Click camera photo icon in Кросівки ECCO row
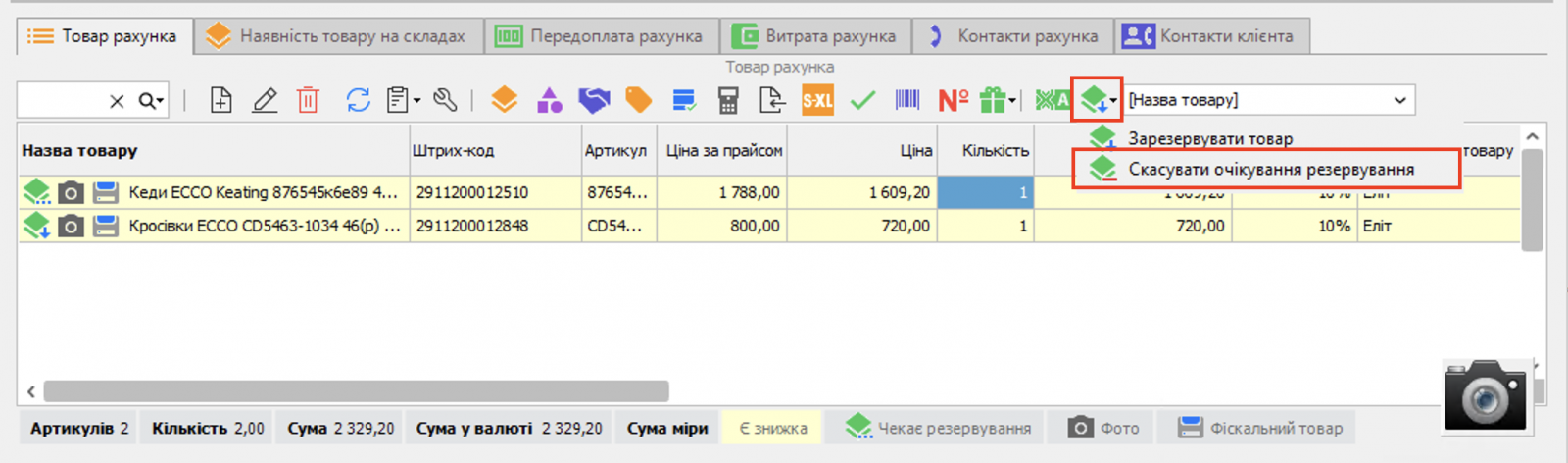 click(x=71, y=226)
